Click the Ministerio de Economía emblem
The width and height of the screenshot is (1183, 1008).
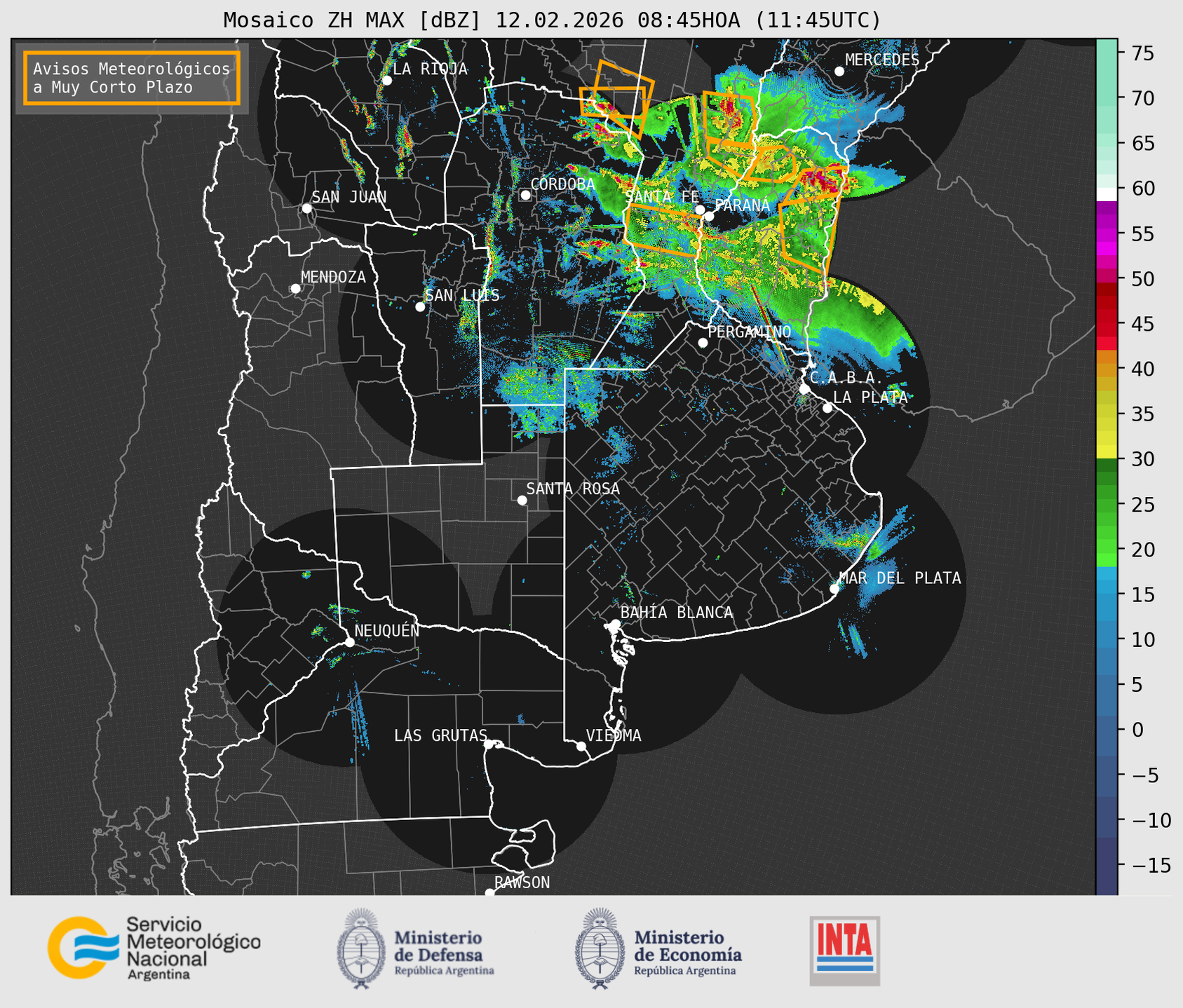coord(600,948)
